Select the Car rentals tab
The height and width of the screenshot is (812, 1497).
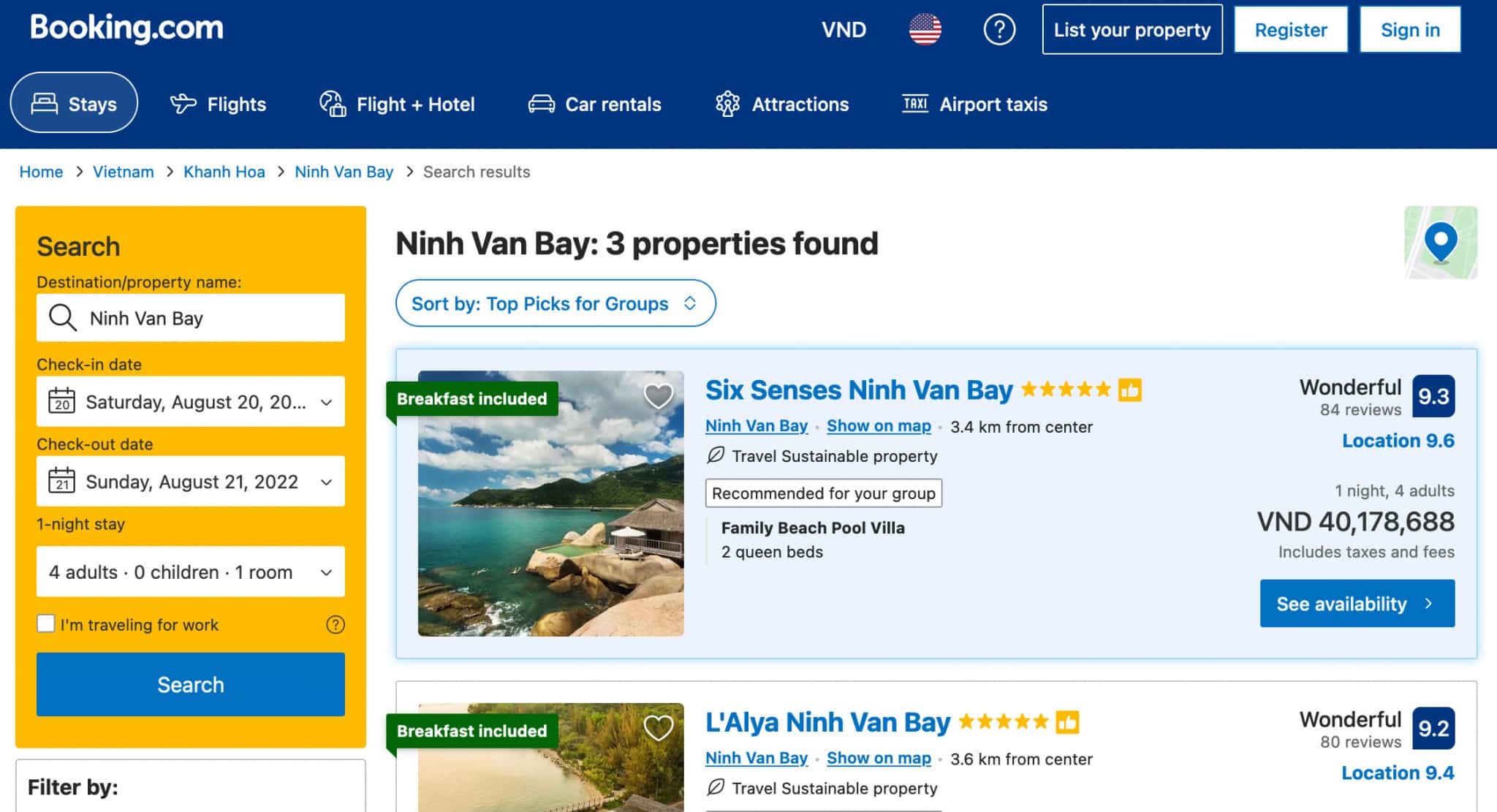(594, 104)
